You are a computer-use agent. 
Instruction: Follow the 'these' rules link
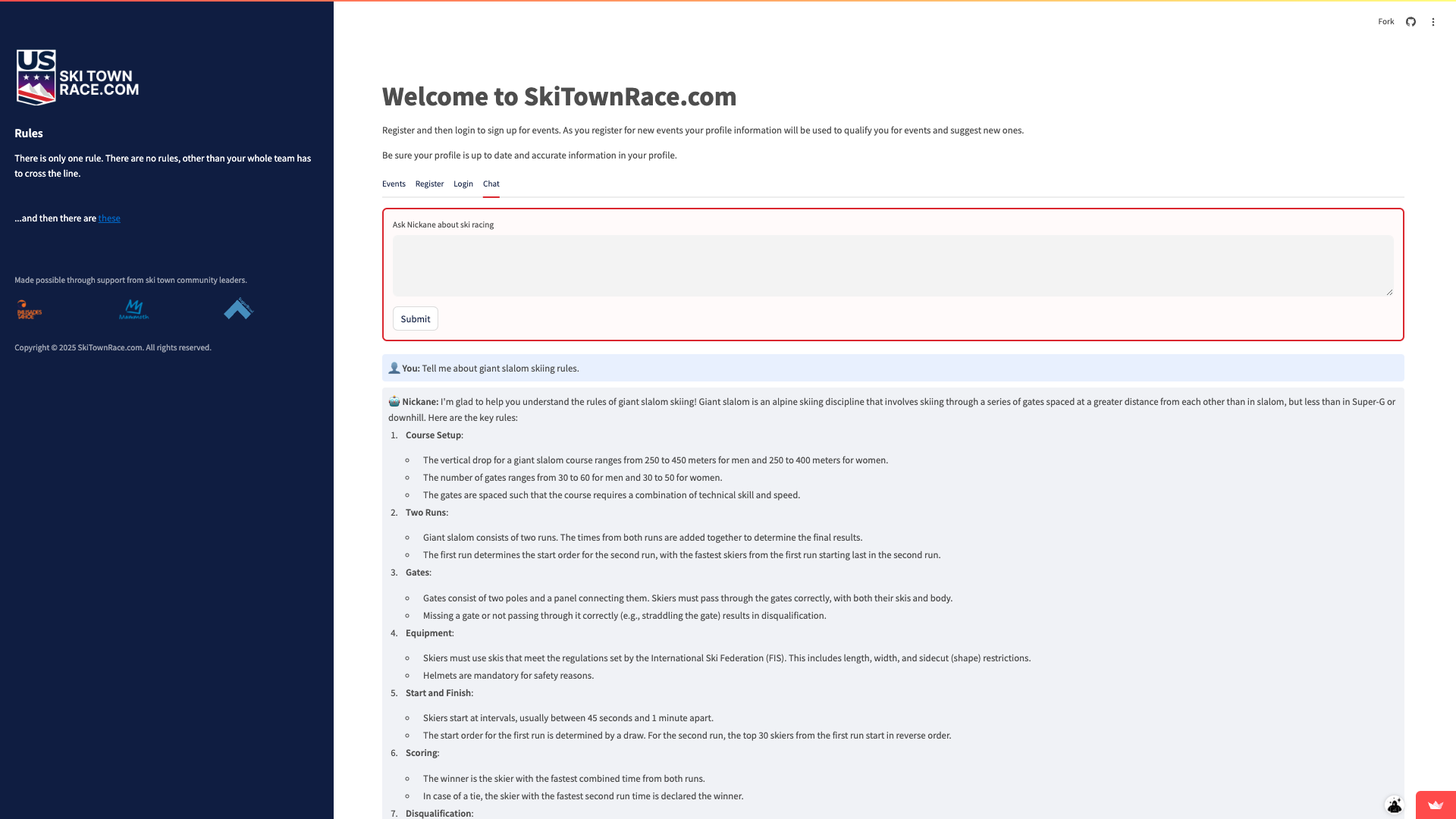click(109, 218)
